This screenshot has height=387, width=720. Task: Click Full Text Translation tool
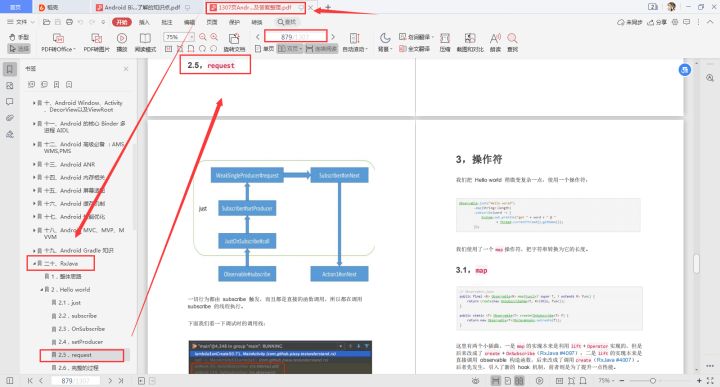click(x=414, y=48)
